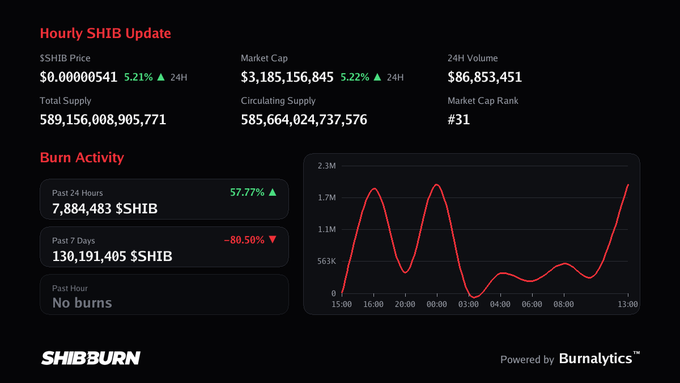Click the 04:00 chart time label

click(500, 304)
